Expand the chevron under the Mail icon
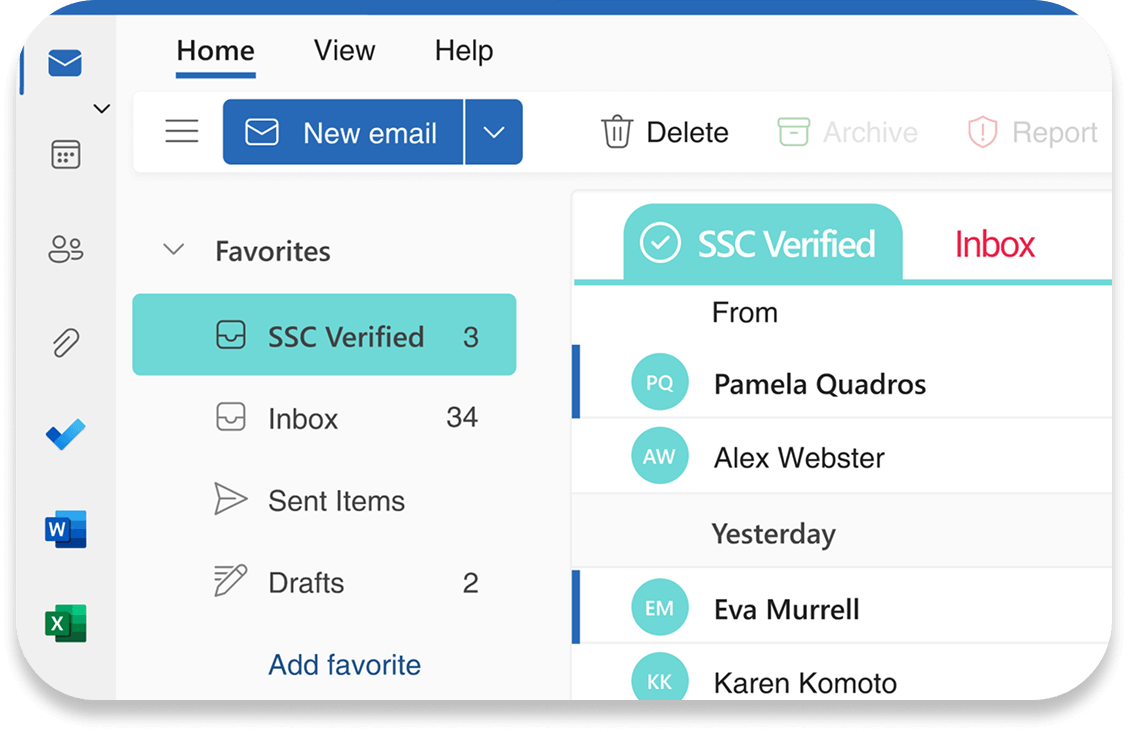 pos(101,108)
